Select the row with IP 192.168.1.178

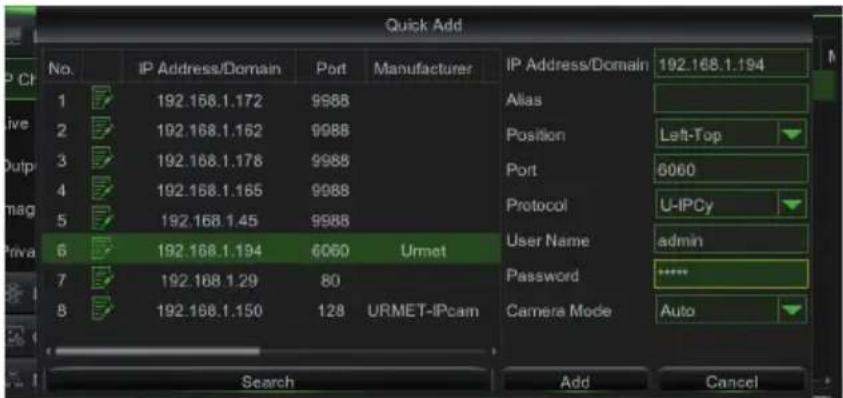click(x=271, y=161)
